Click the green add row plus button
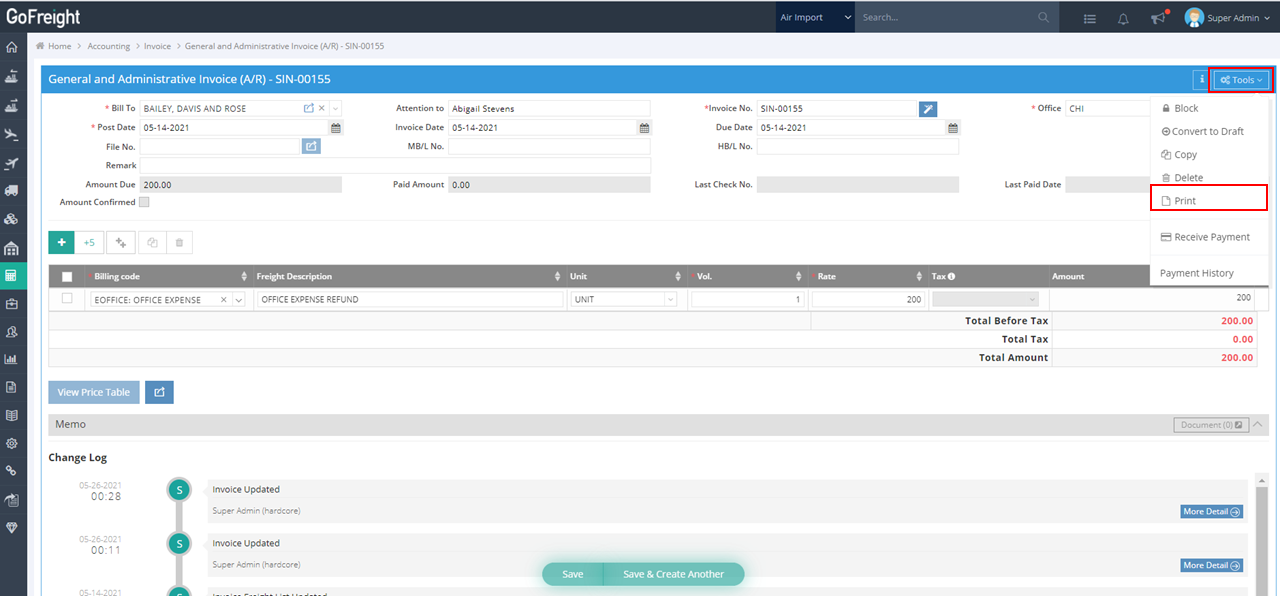 (x=61, y=242)
